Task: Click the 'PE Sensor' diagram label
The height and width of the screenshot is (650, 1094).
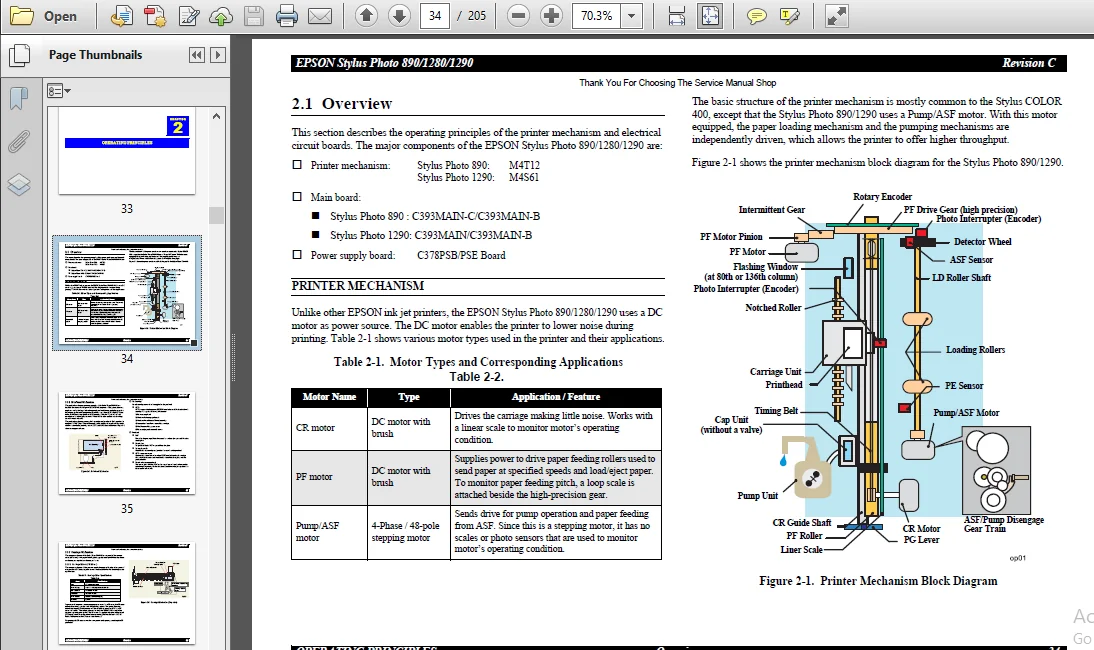Action: (x=964, y=386)
